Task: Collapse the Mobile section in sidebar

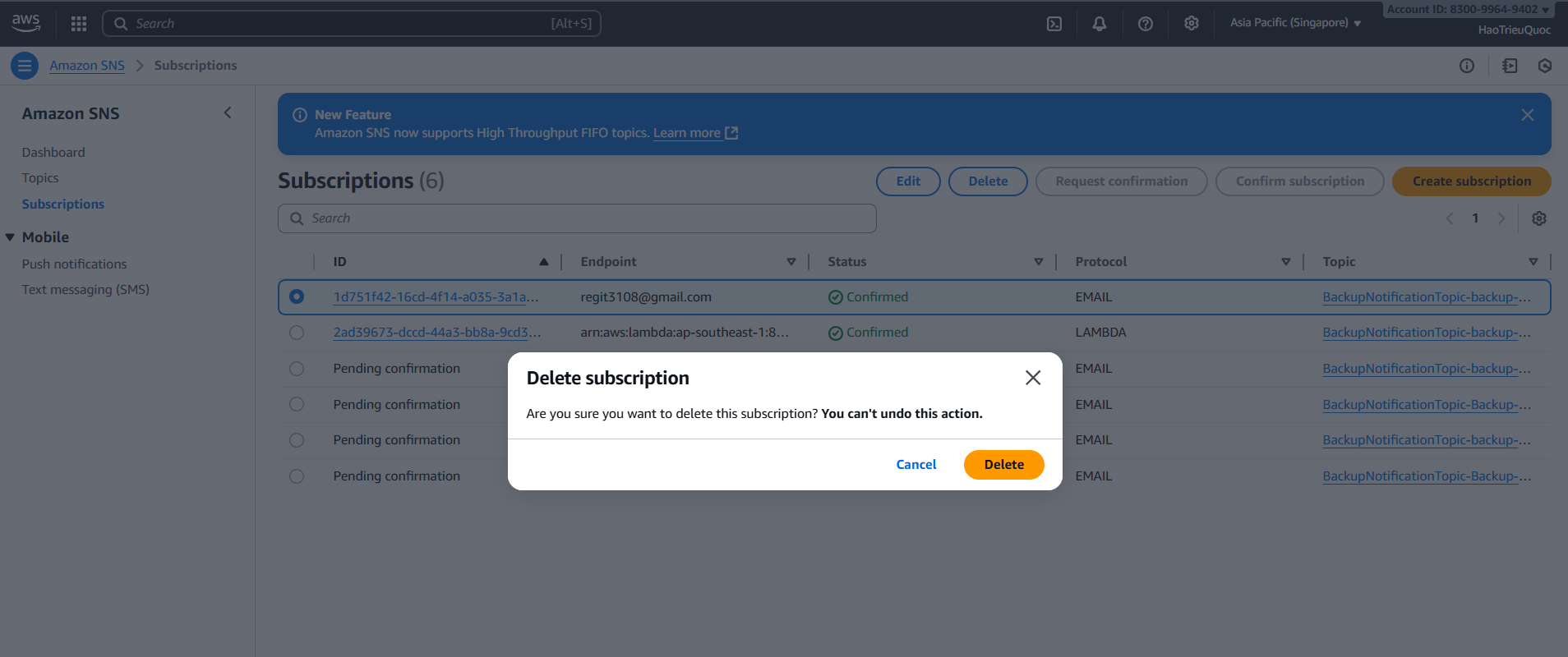Action: pos(10,237)
